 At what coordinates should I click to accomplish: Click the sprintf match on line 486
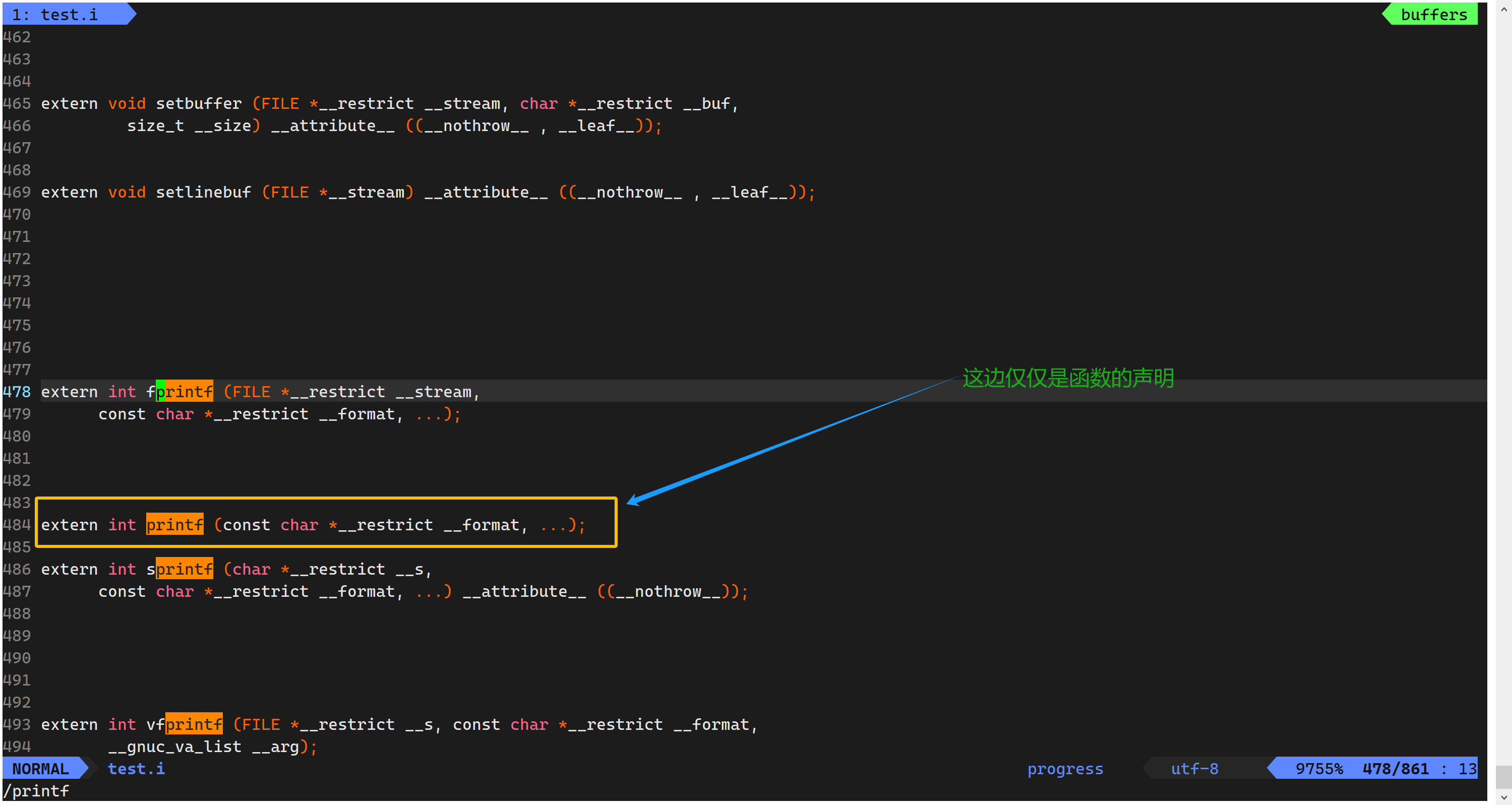tap(179, 569)
